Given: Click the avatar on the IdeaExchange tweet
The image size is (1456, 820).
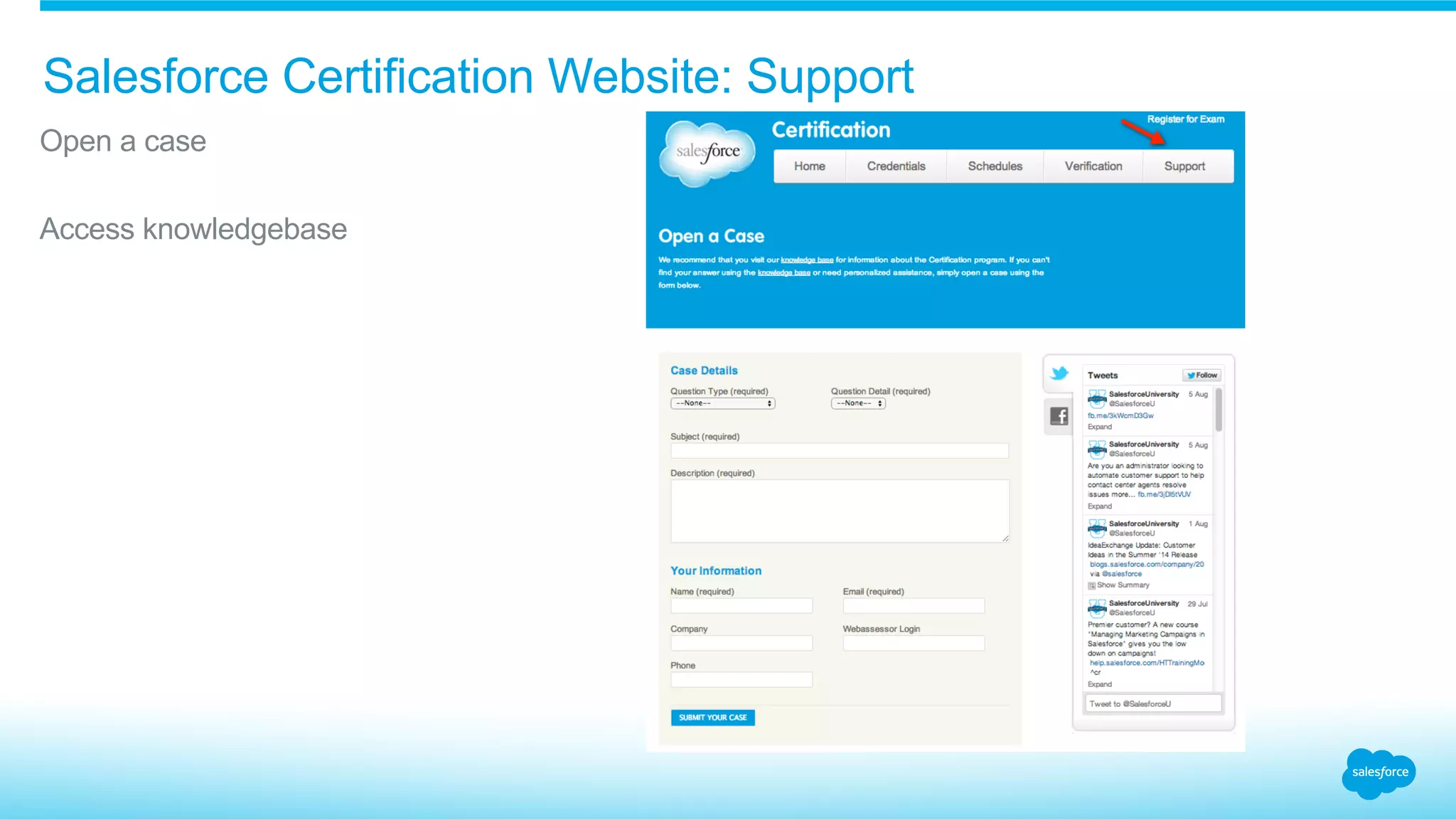Looking at the screenshot, I should tap(1097, 528).
